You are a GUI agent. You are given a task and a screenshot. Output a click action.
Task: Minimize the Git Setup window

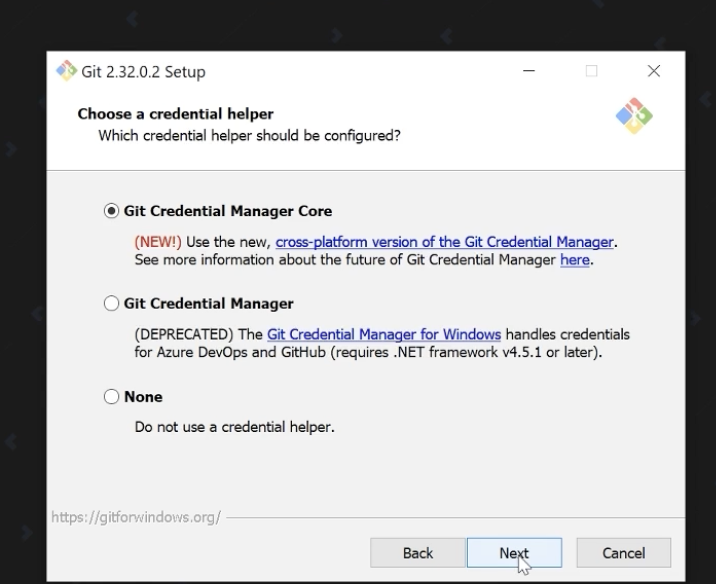[x=529, y=71]
